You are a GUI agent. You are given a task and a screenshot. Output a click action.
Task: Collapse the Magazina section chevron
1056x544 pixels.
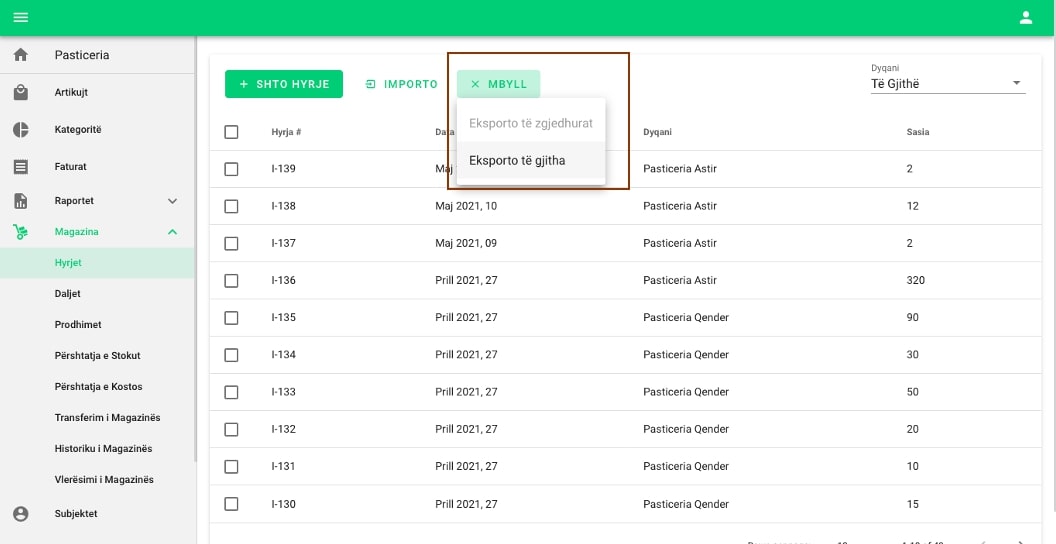(x=172, y=232)
